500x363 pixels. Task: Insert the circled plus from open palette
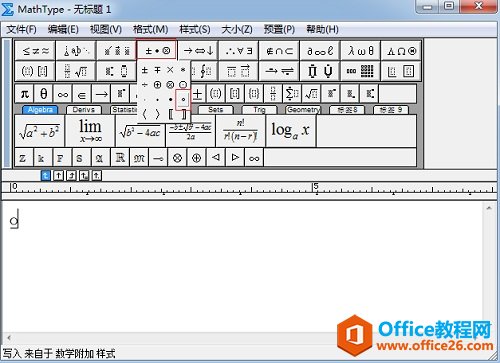[157, 85]
